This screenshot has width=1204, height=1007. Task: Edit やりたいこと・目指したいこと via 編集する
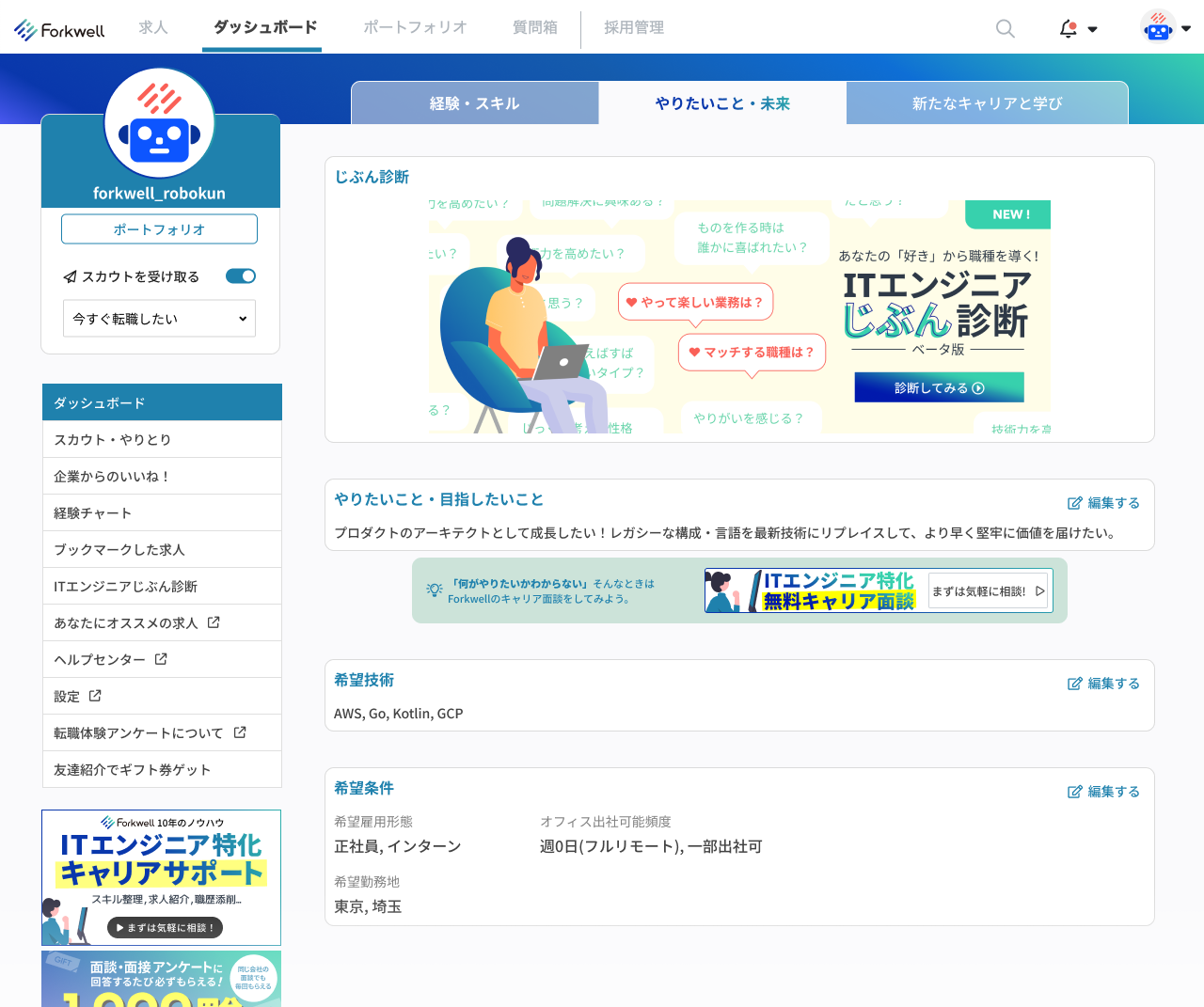[1104, 503]
